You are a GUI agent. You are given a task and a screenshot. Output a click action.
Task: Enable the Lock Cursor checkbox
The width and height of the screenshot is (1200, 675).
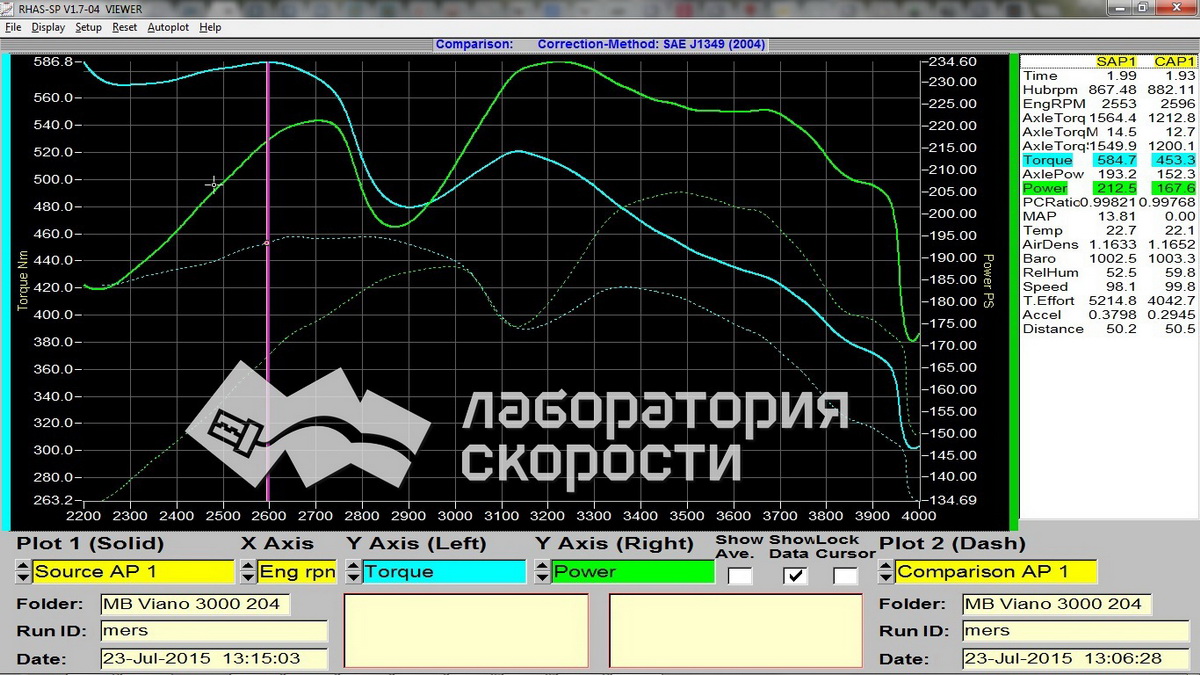[x=845, y=575]
